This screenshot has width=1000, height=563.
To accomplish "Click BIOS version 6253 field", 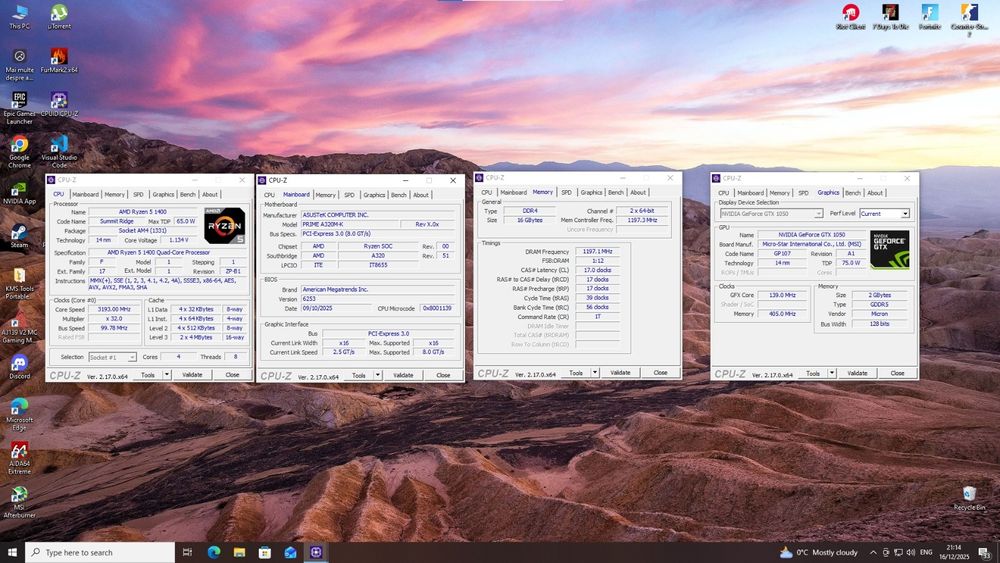I will tap(378, 298).
